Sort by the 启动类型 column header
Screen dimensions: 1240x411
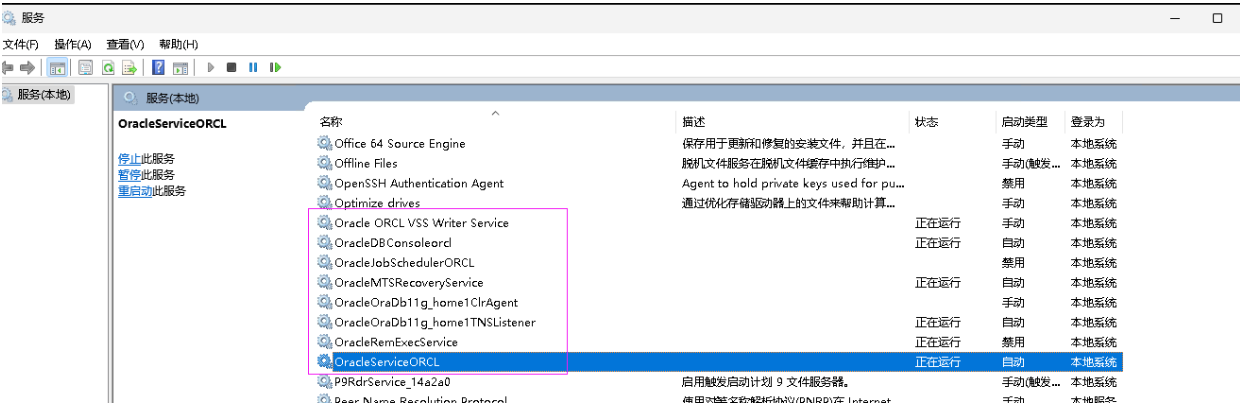click(x=1024, y=122)
